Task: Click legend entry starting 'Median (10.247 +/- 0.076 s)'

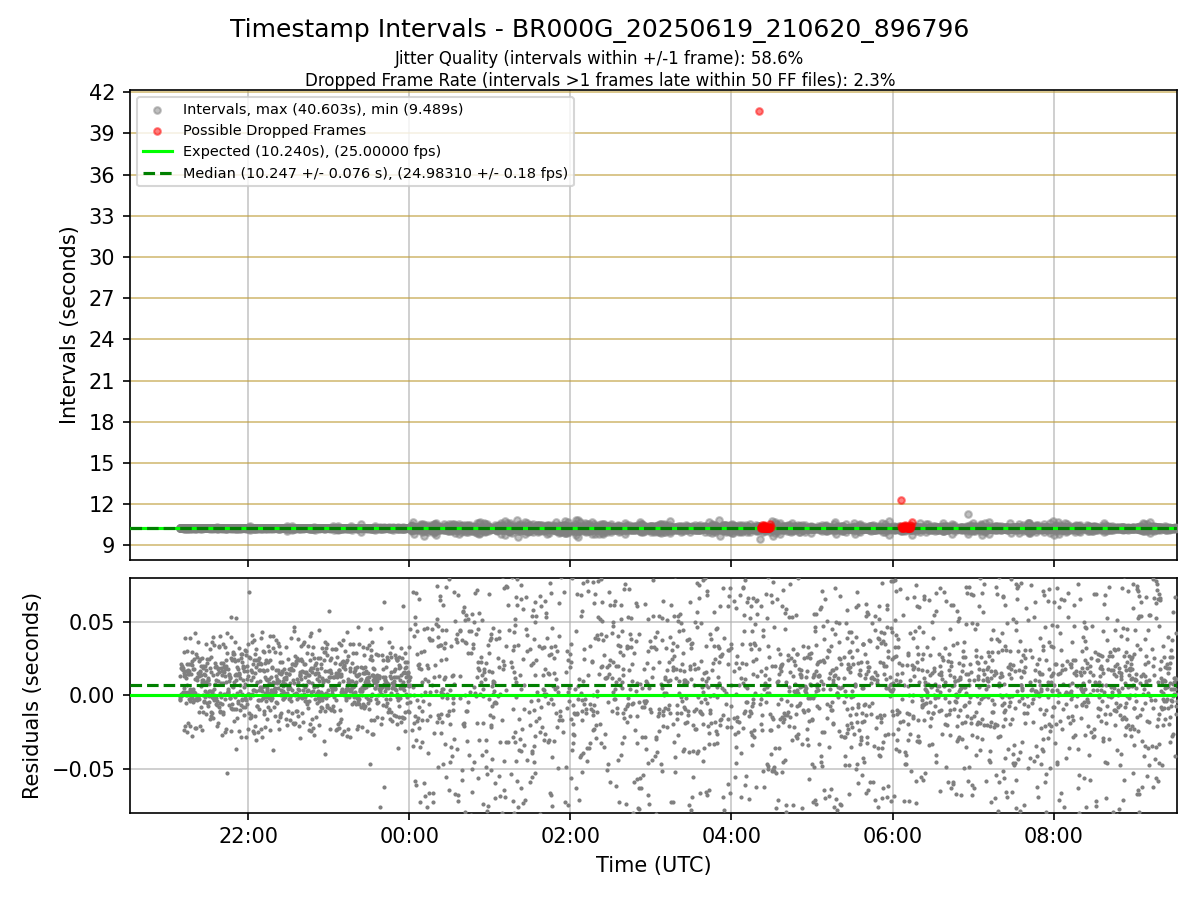Action: tap(375, 173)
